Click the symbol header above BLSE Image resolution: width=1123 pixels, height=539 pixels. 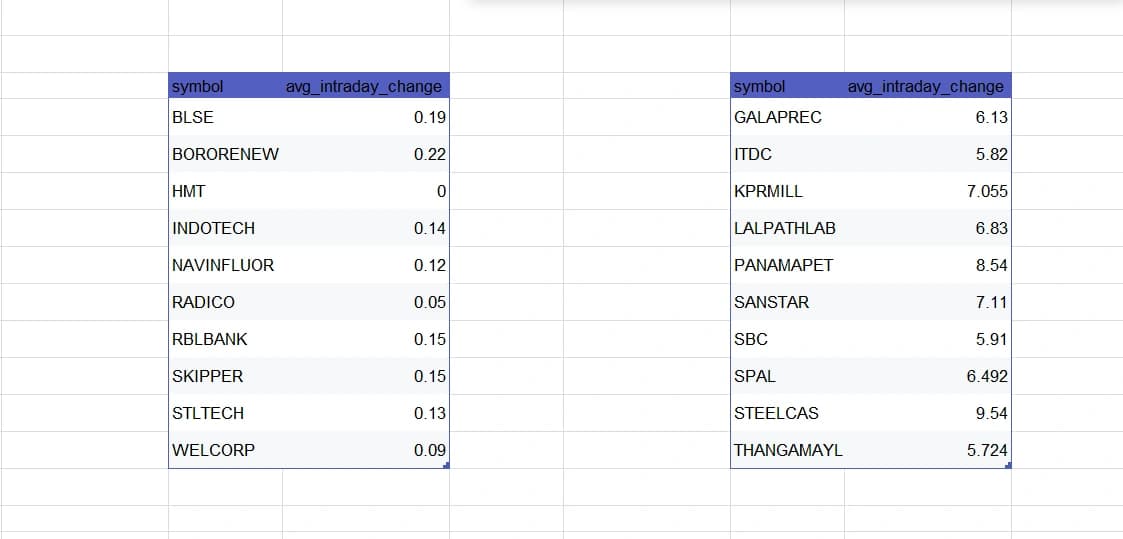point(226,86)
